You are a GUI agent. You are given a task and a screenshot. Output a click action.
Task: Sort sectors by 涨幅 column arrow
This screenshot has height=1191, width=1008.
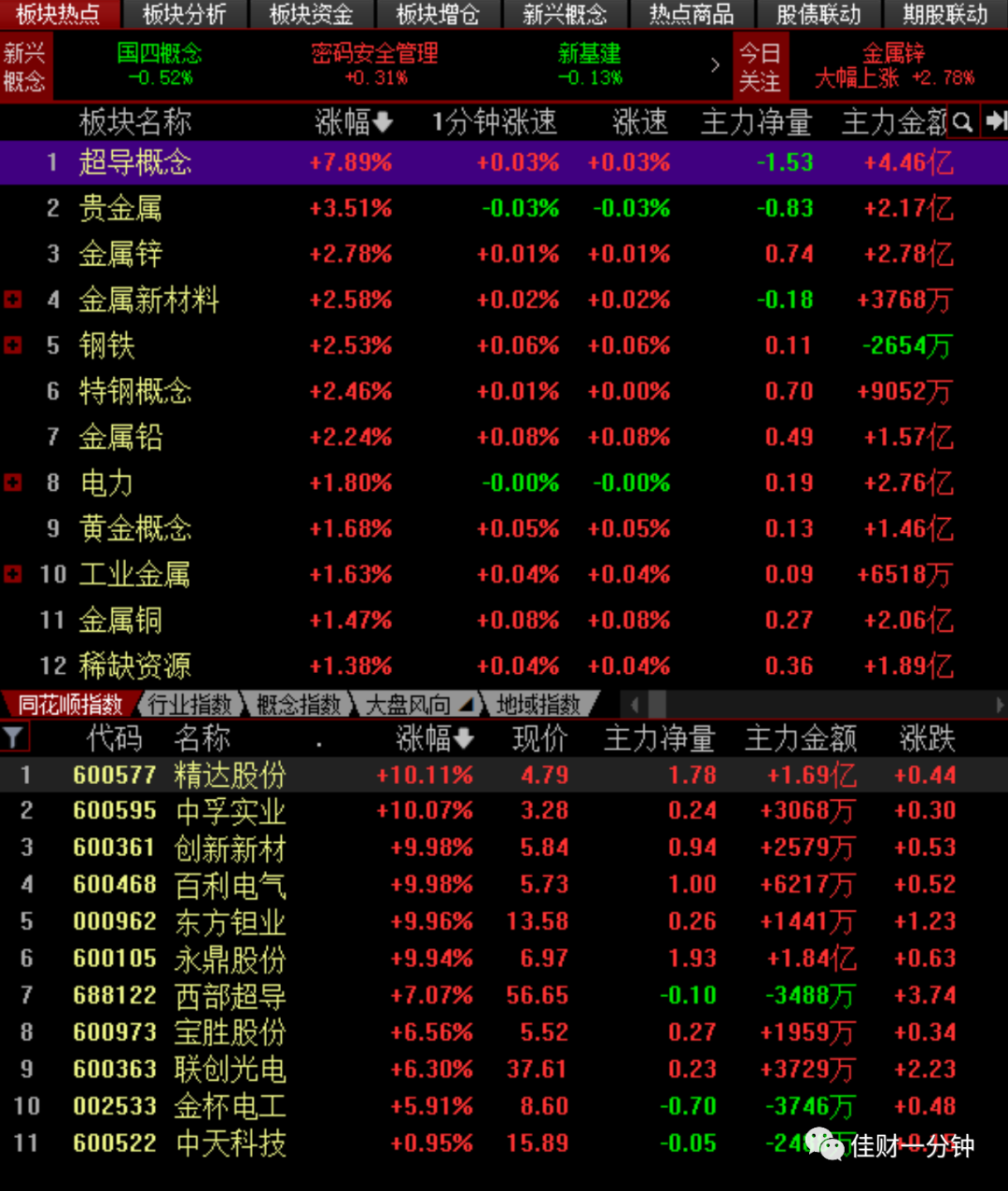coord(382,122)
